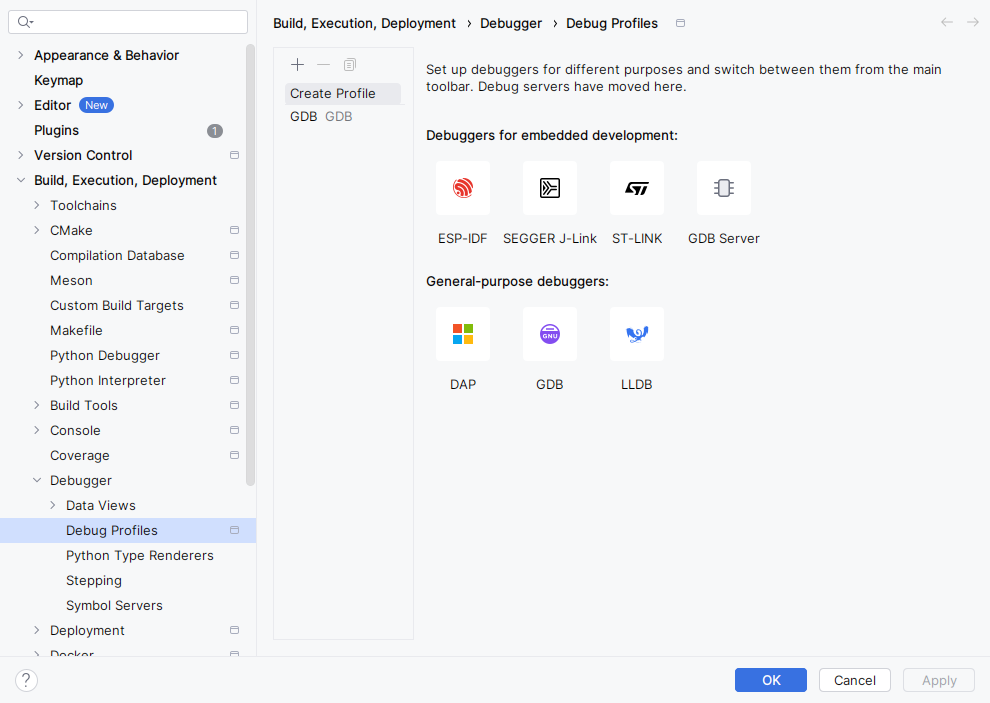
Task: Select Python Type Renderers page
Action: click(x=140, y=556)
